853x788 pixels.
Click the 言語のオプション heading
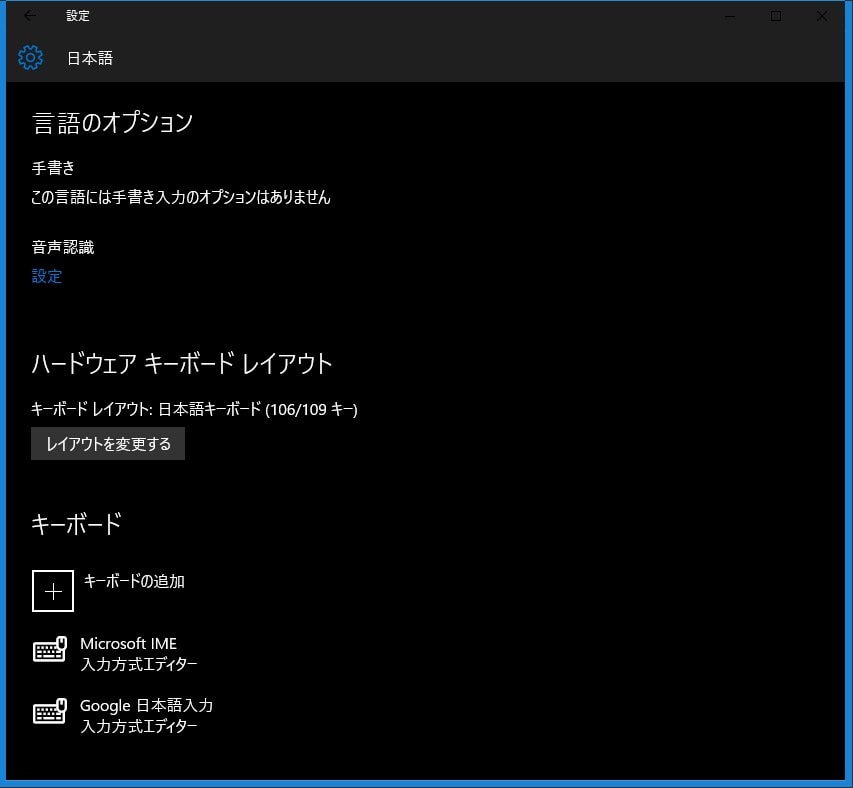coord(113,122)
